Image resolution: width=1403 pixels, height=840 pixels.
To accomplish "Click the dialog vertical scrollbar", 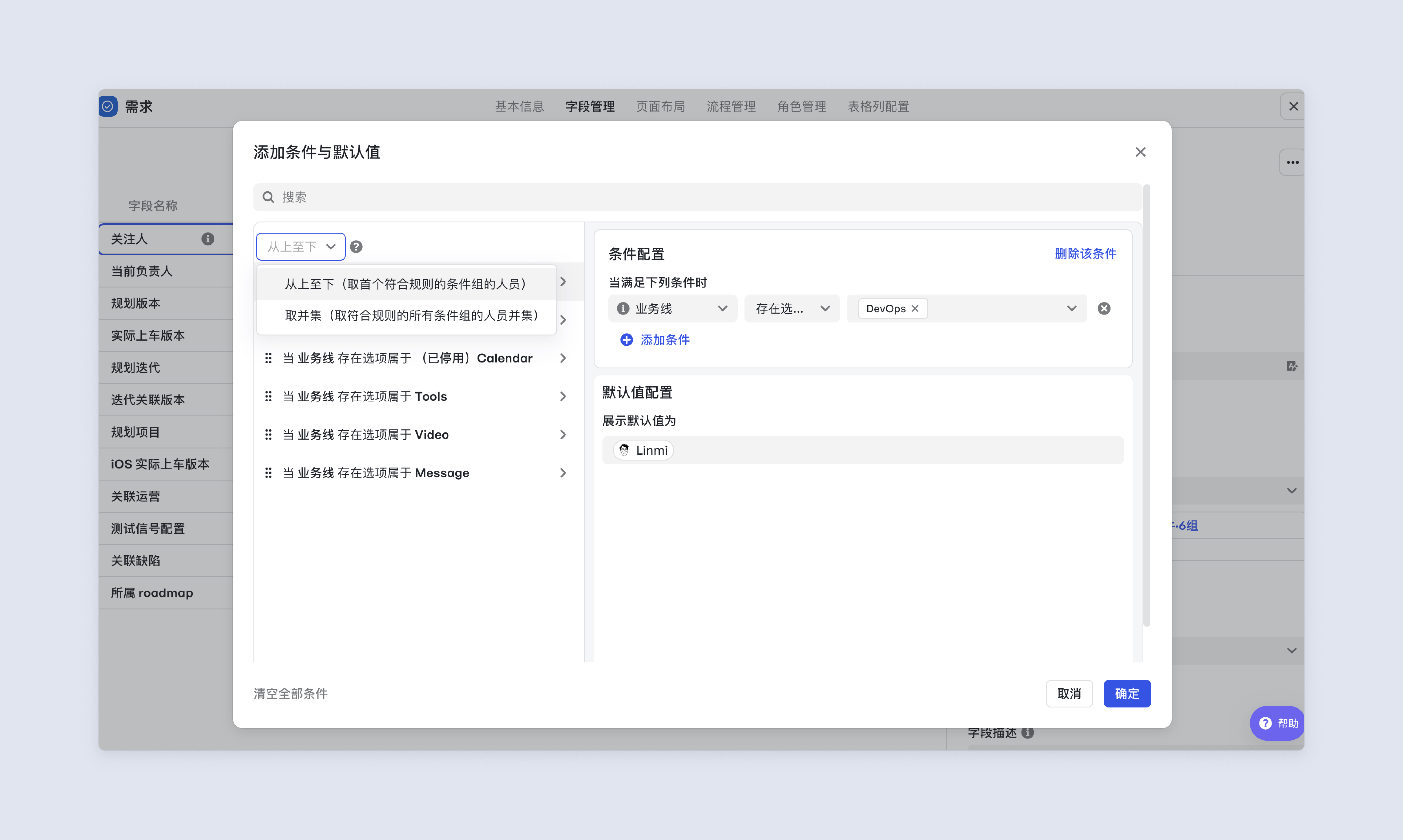I will point(1147,405).
